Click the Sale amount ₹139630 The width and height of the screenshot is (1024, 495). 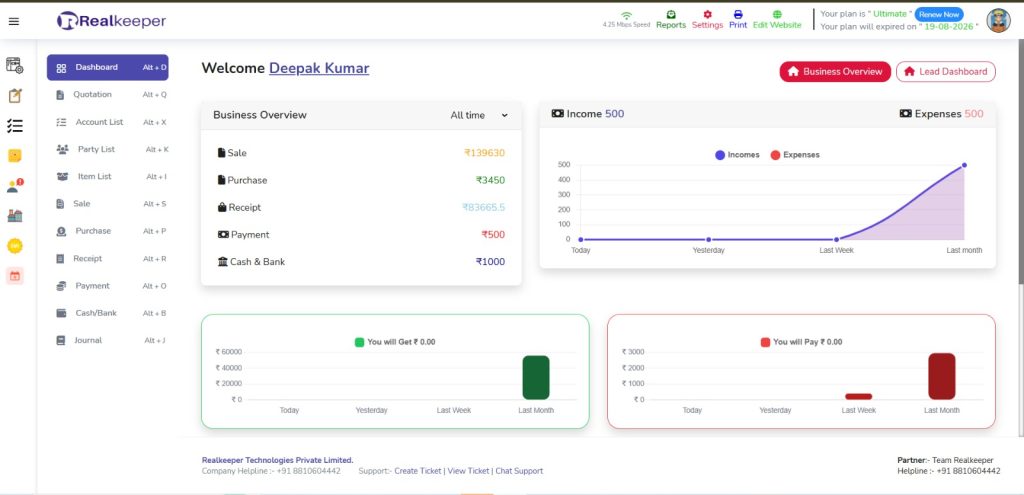(x=485, y=153)
